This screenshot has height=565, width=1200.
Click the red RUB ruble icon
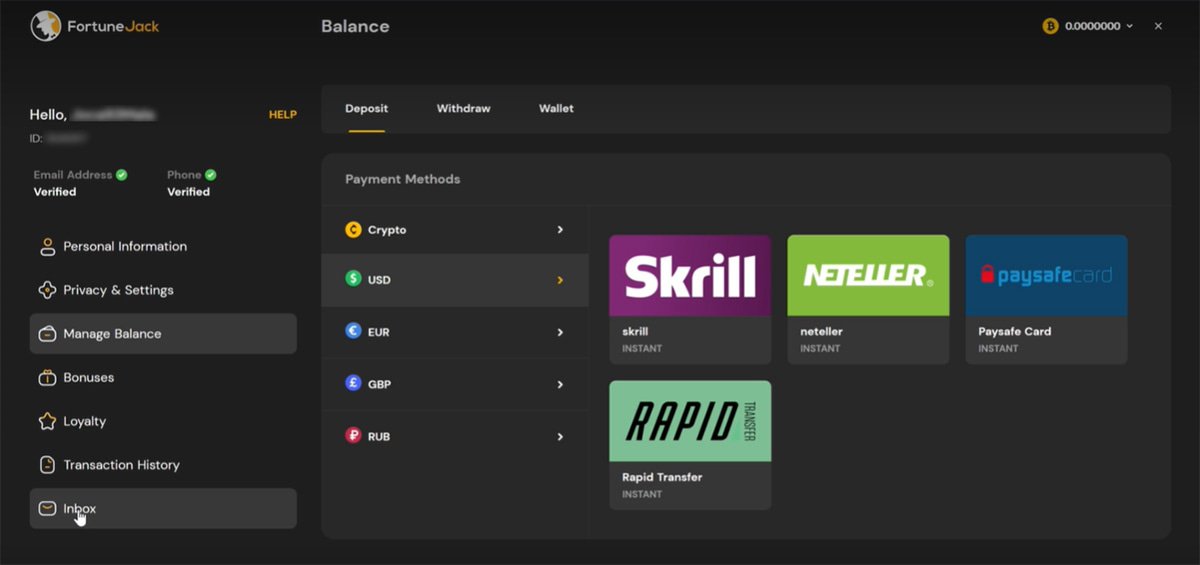point(353,436)
